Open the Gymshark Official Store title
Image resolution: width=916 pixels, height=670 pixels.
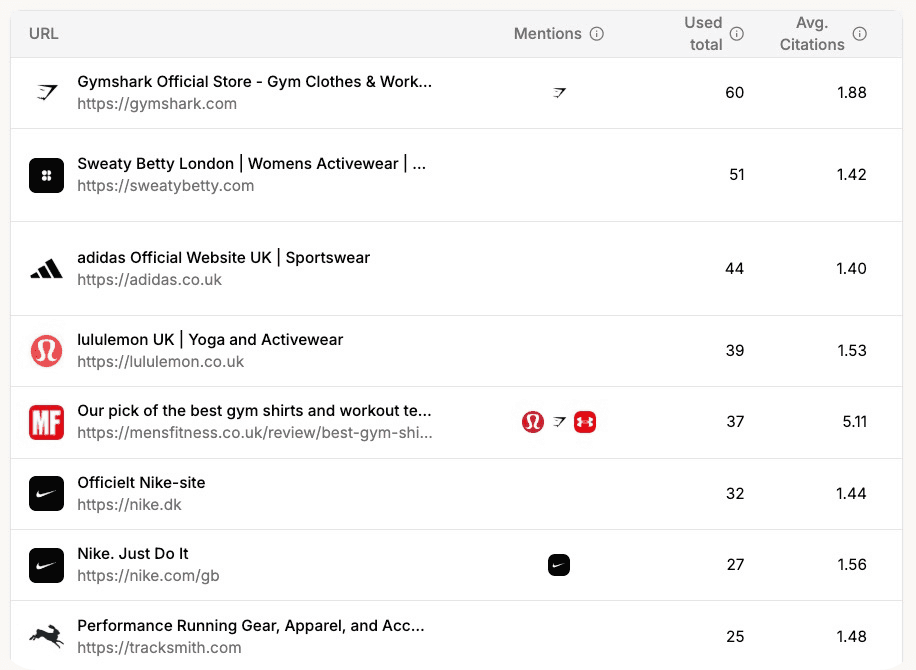coord(255,82)
